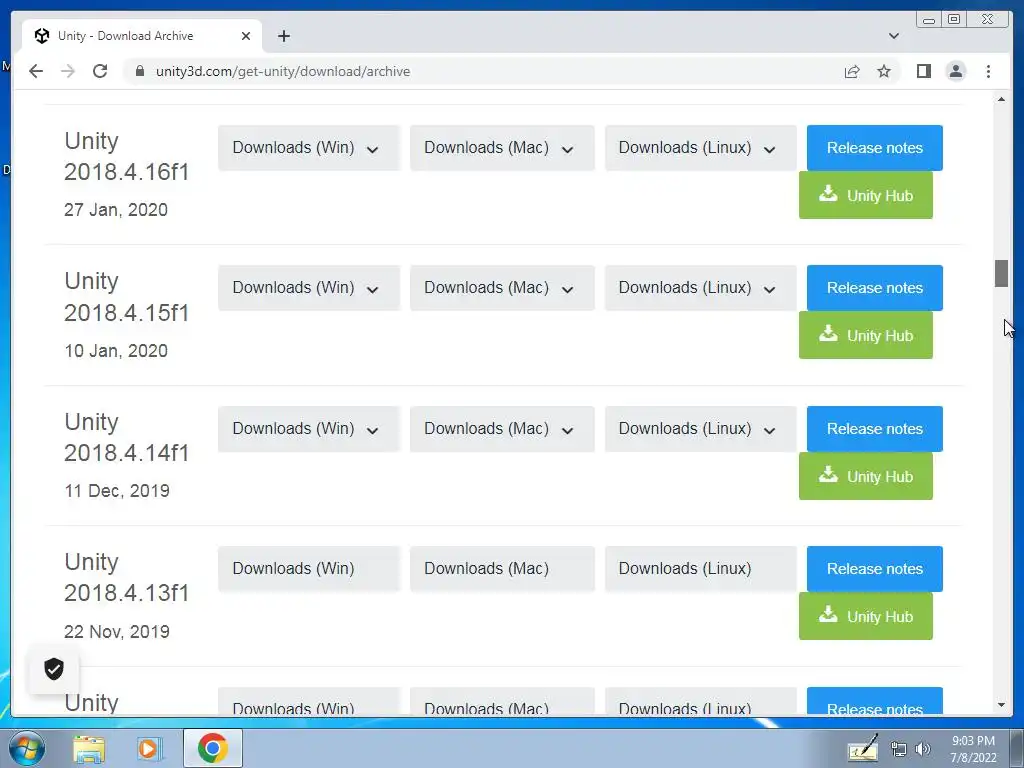
Task: Open the volume speaker tray icon
Action: 923,749
